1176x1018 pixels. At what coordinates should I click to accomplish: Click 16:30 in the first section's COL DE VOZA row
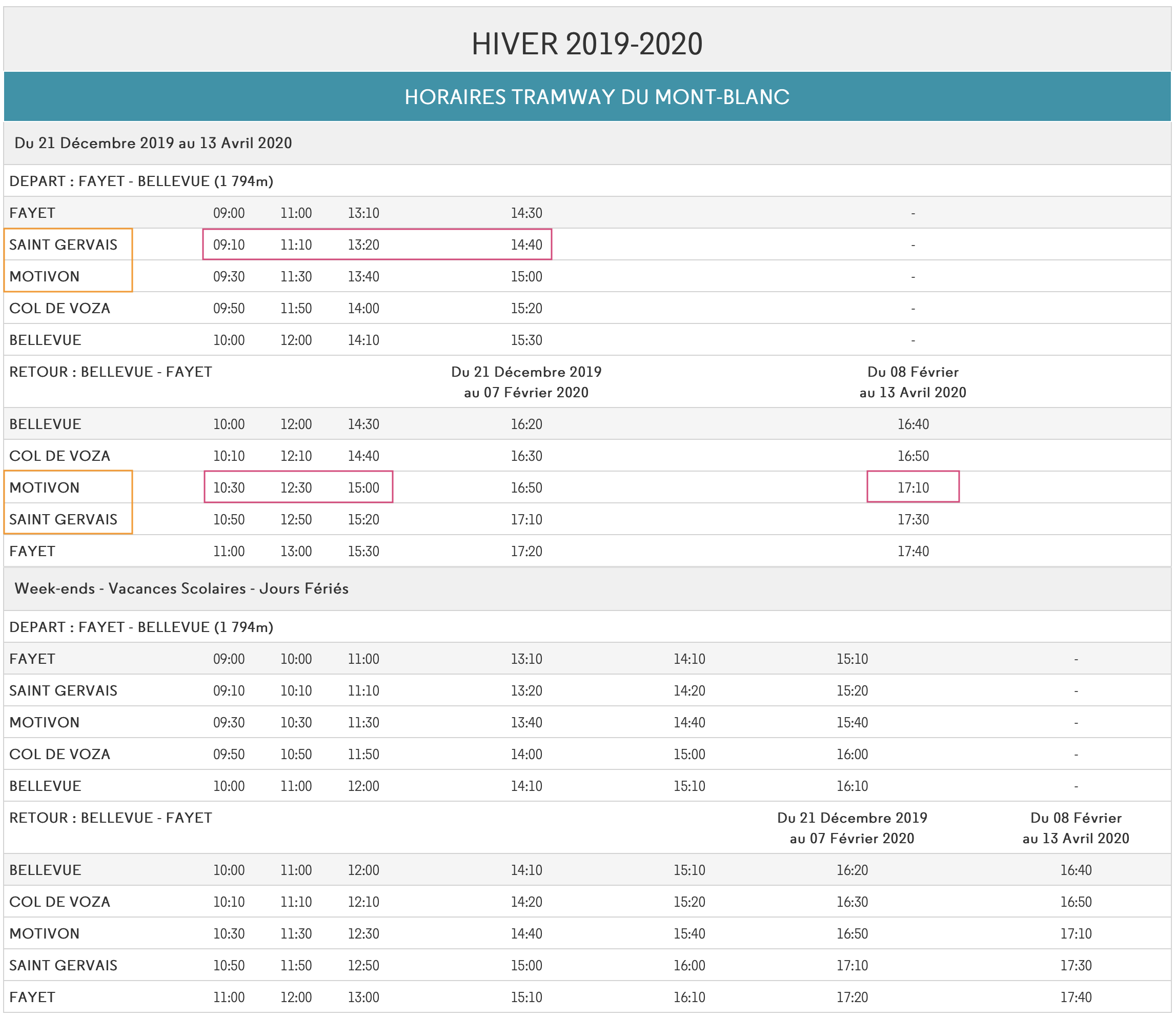526,456
